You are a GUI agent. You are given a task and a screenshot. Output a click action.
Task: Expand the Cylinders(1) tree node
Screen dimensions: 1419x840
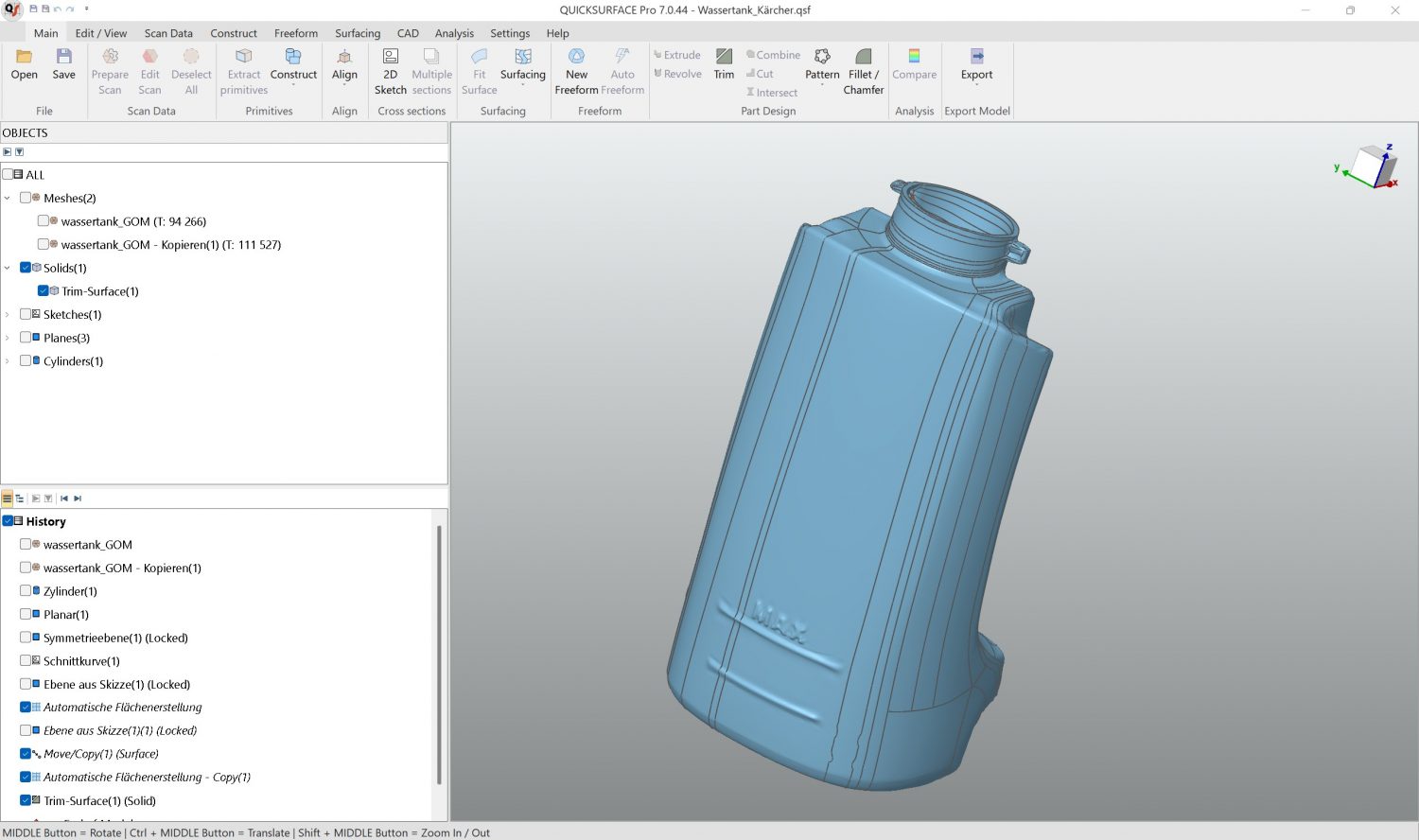pos(8,361)
